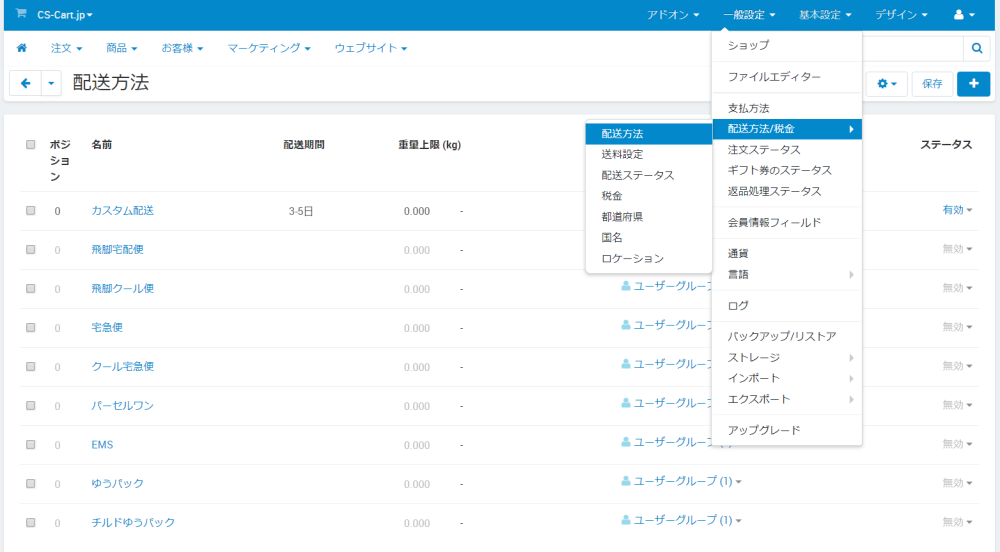Screen dimensions: 1000x552
Task: Click the back arrow button
Action: (x=26, y=83)
